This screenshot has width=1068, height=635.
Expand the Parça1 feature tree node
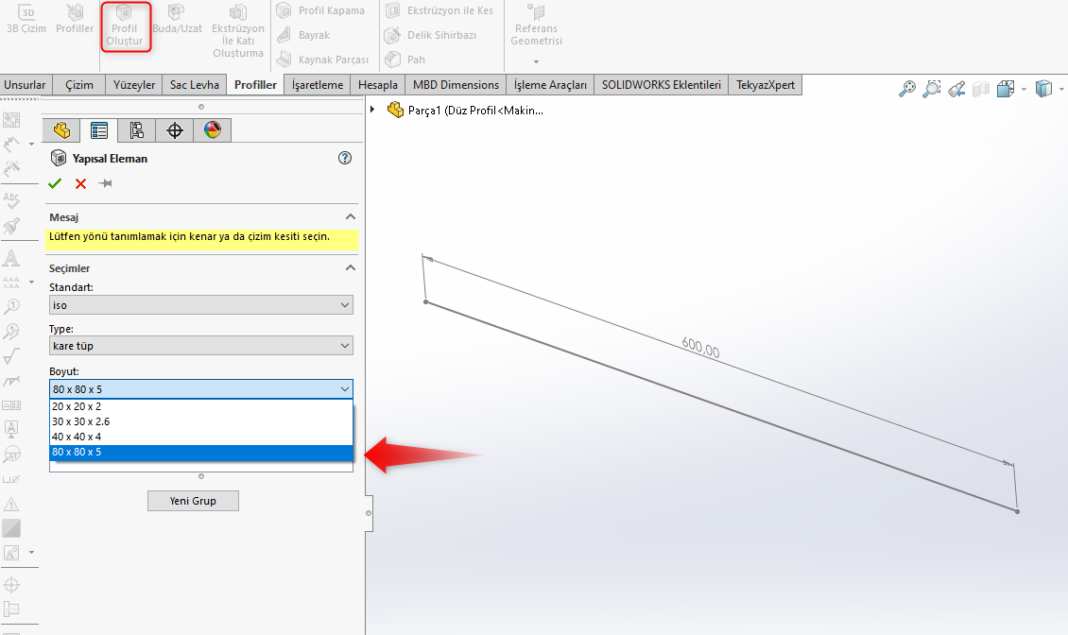click(374, 110)
